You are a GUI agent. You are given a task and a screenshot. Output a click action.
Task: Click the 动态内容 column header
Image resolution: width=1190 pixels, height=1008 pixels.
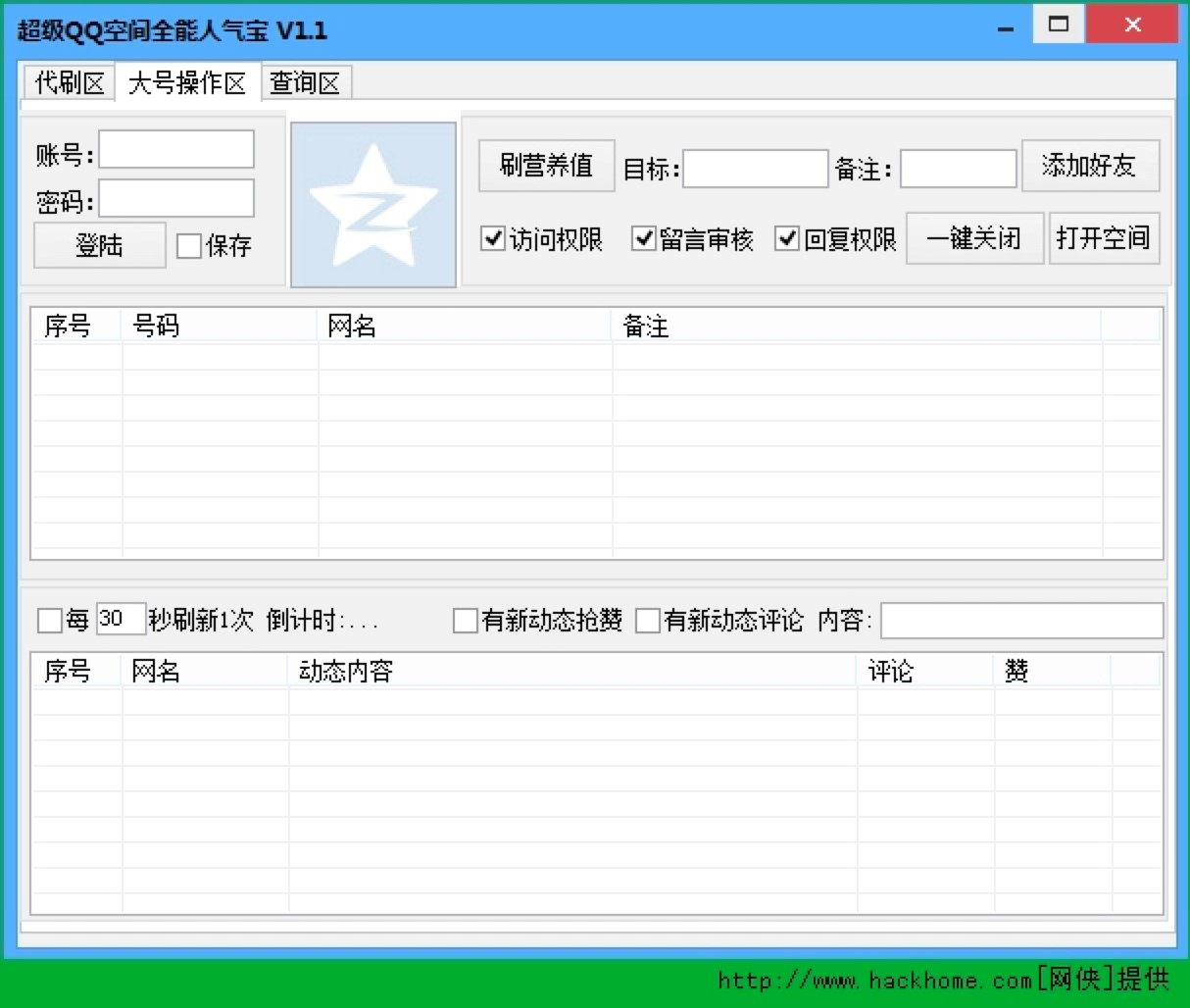[x=572, y=671]
